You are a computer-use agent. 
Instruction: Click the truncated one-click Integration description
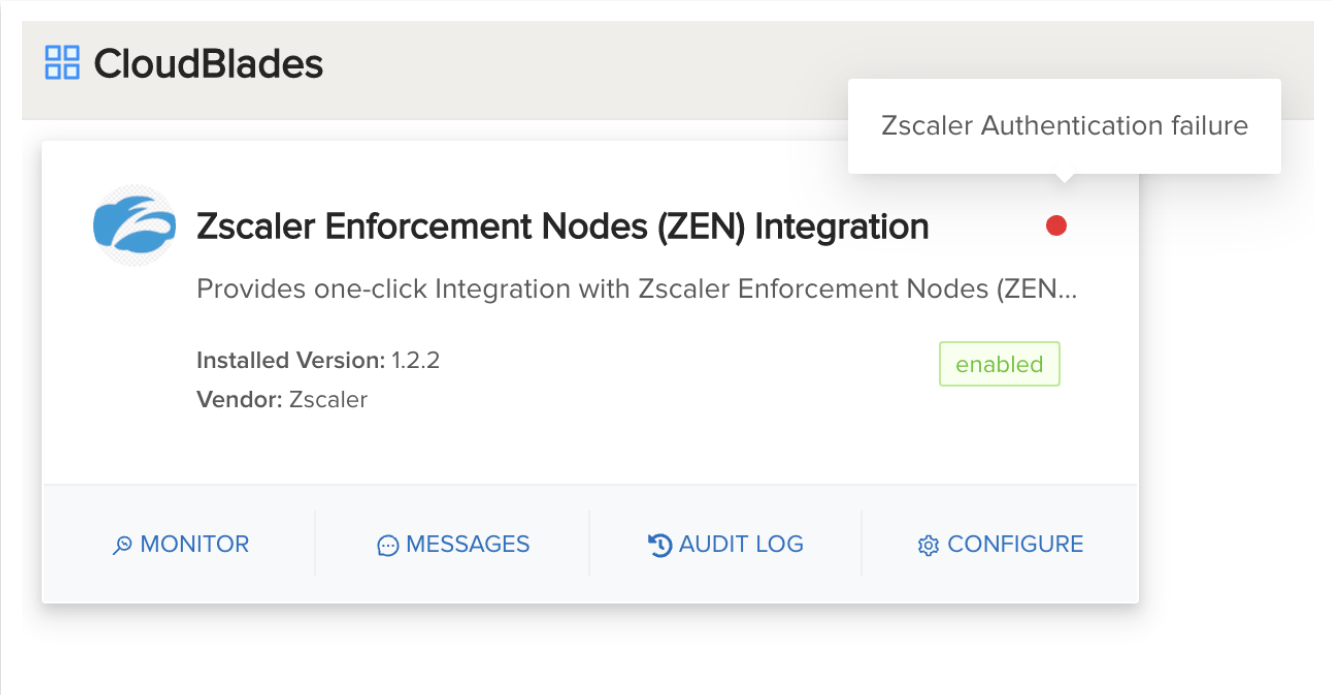pyautogui.click(x=636, y=290)
